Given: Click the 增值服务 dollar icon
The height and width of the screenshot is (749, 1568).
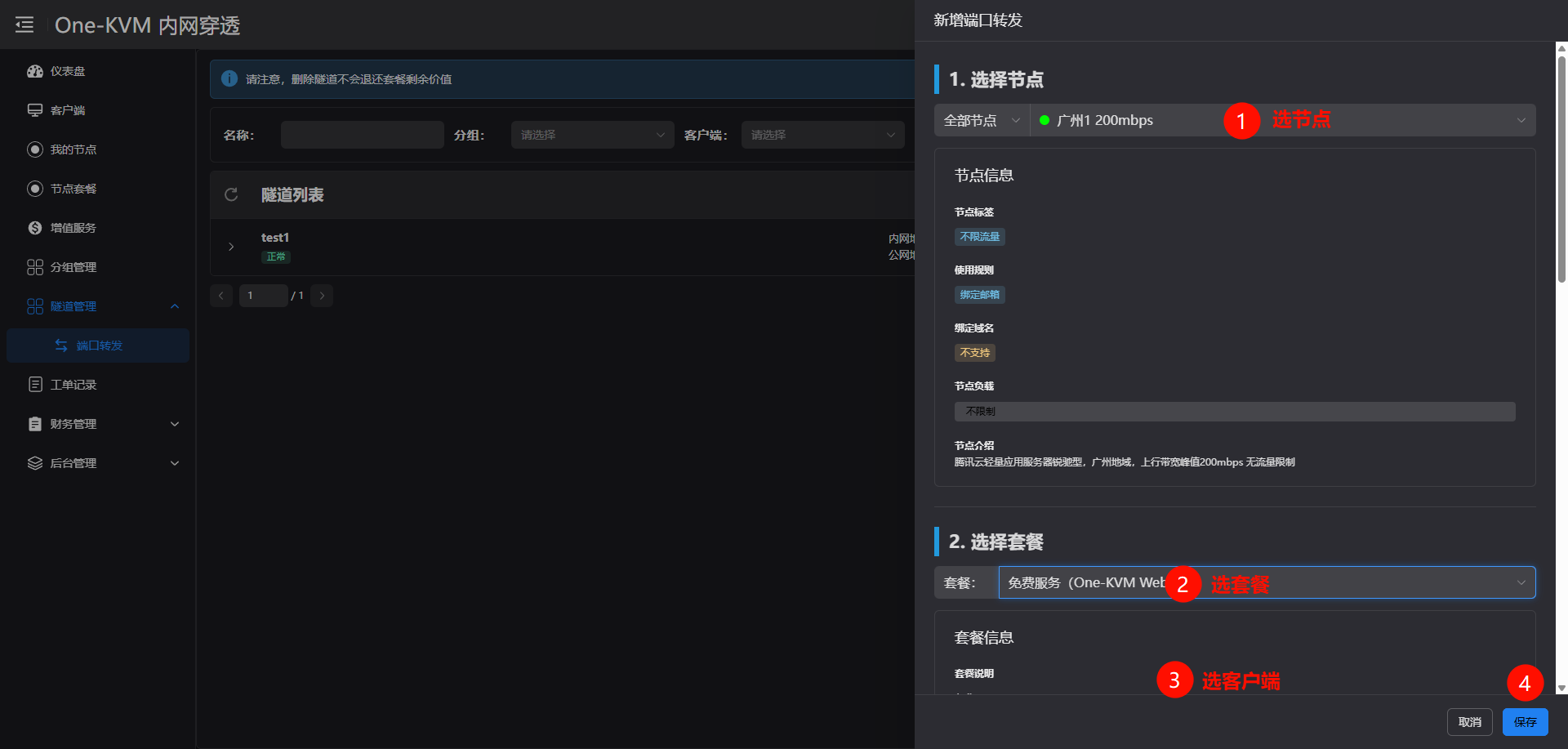Looking at the screenshot, I should pyautogui.click(x=35, y=228).
